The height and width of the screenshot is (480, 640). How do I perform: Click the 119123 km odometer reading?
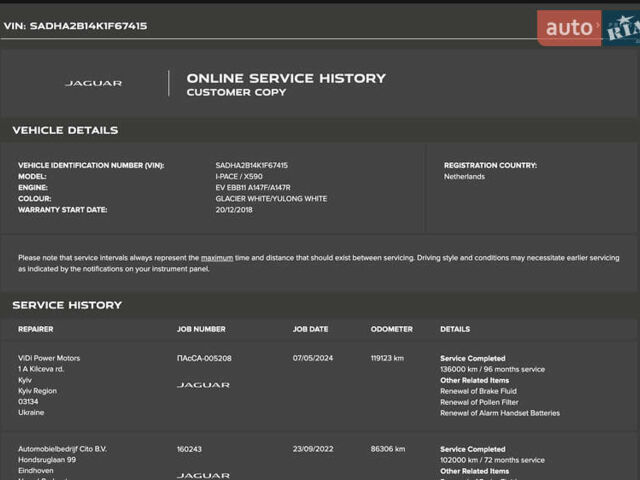pos(387,358)
